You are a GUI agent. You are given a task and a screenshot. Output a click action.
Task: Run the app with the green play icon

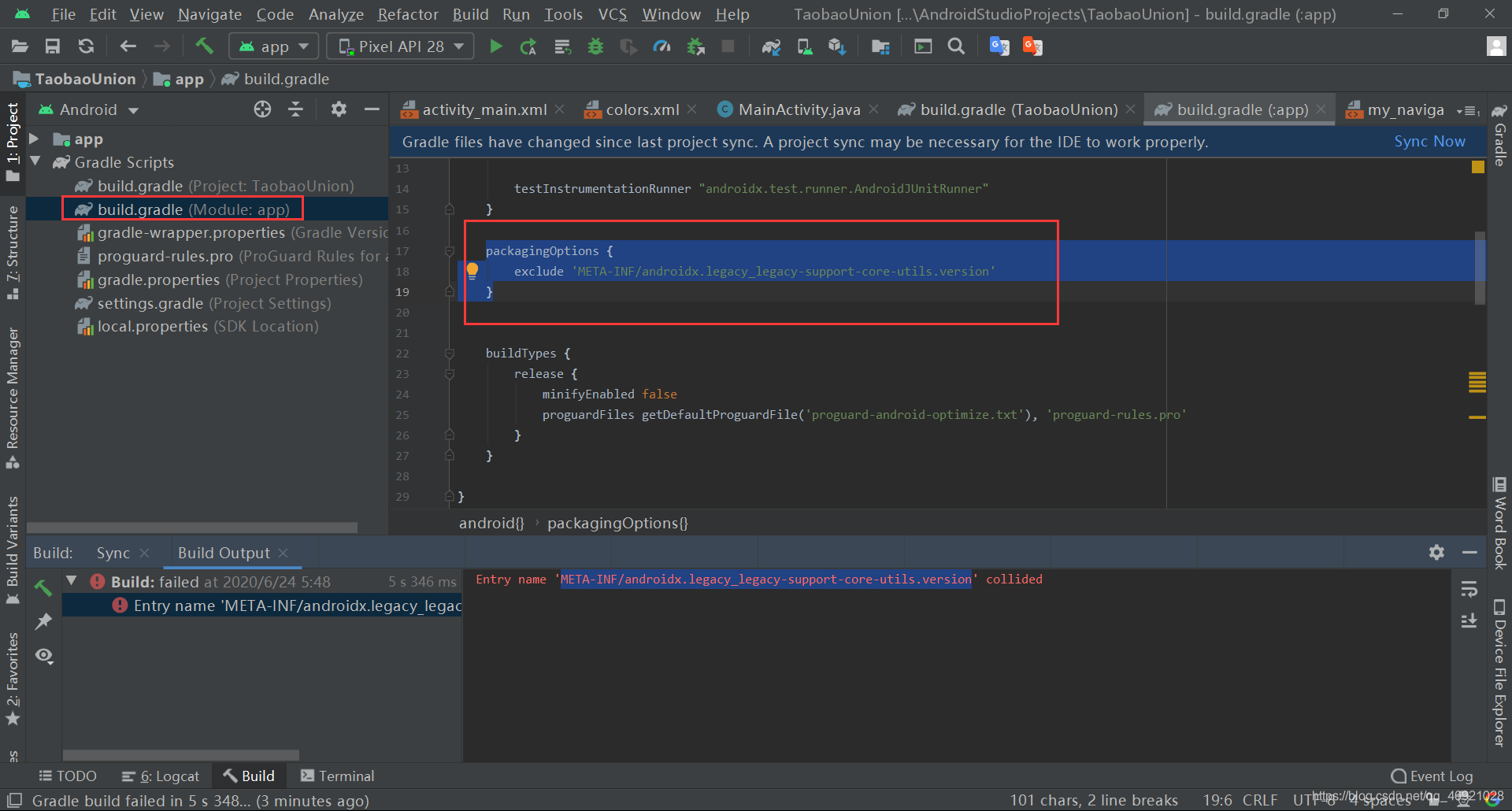pos(496,46)
